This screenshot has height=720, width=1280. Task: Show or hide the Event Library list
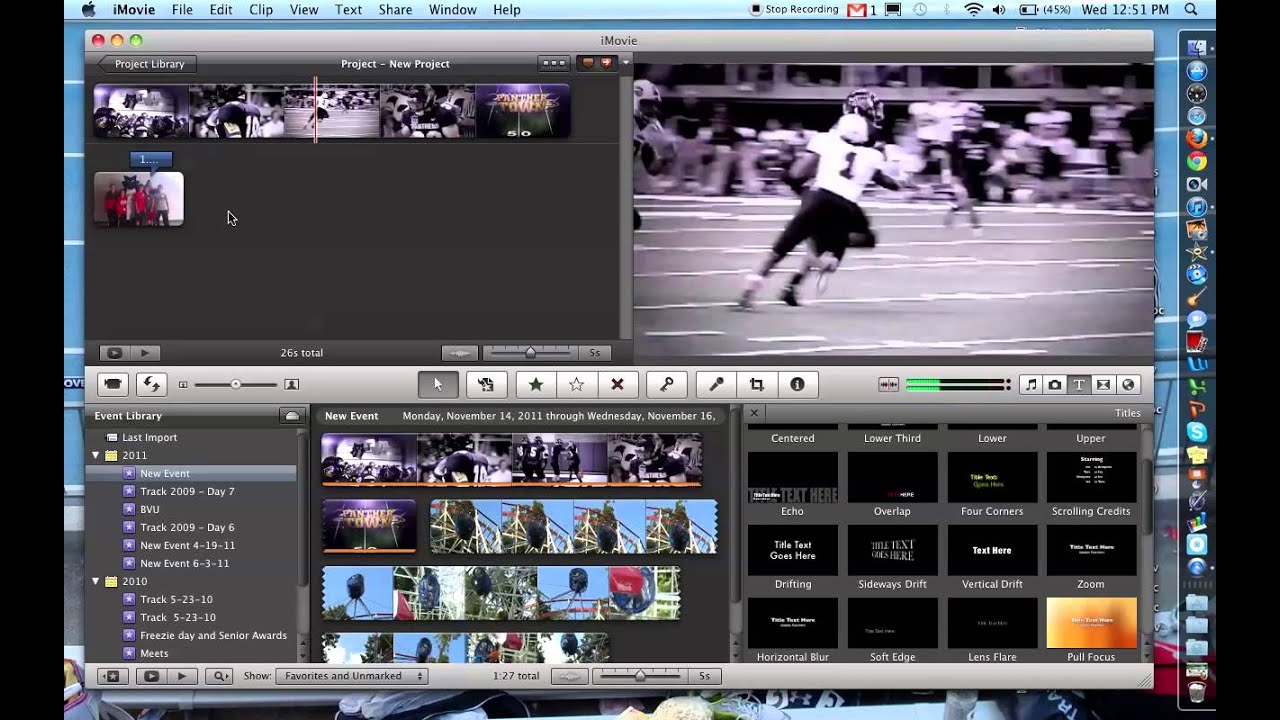112,676
